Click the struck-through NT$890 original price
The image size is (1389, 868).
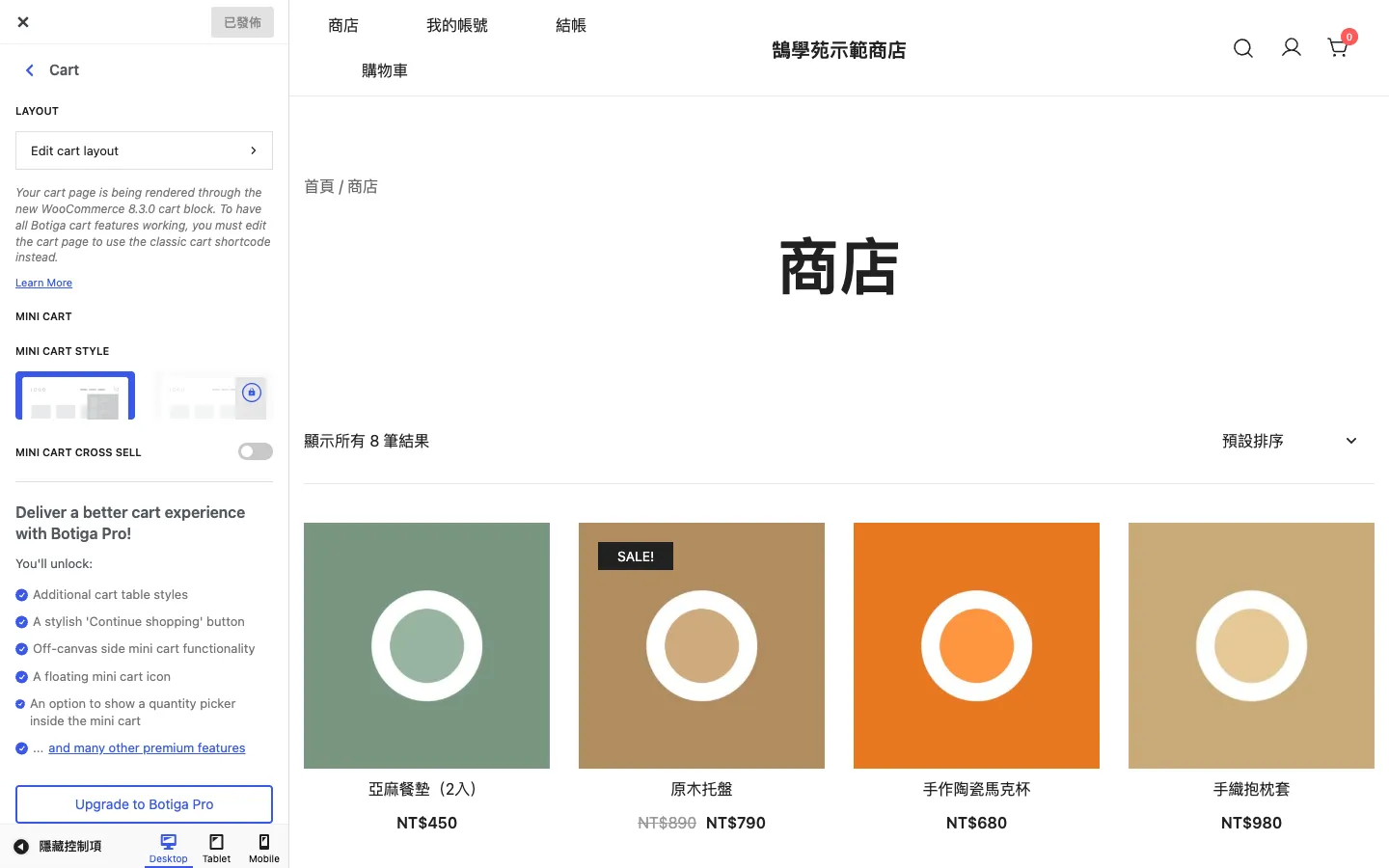point(667,823)
